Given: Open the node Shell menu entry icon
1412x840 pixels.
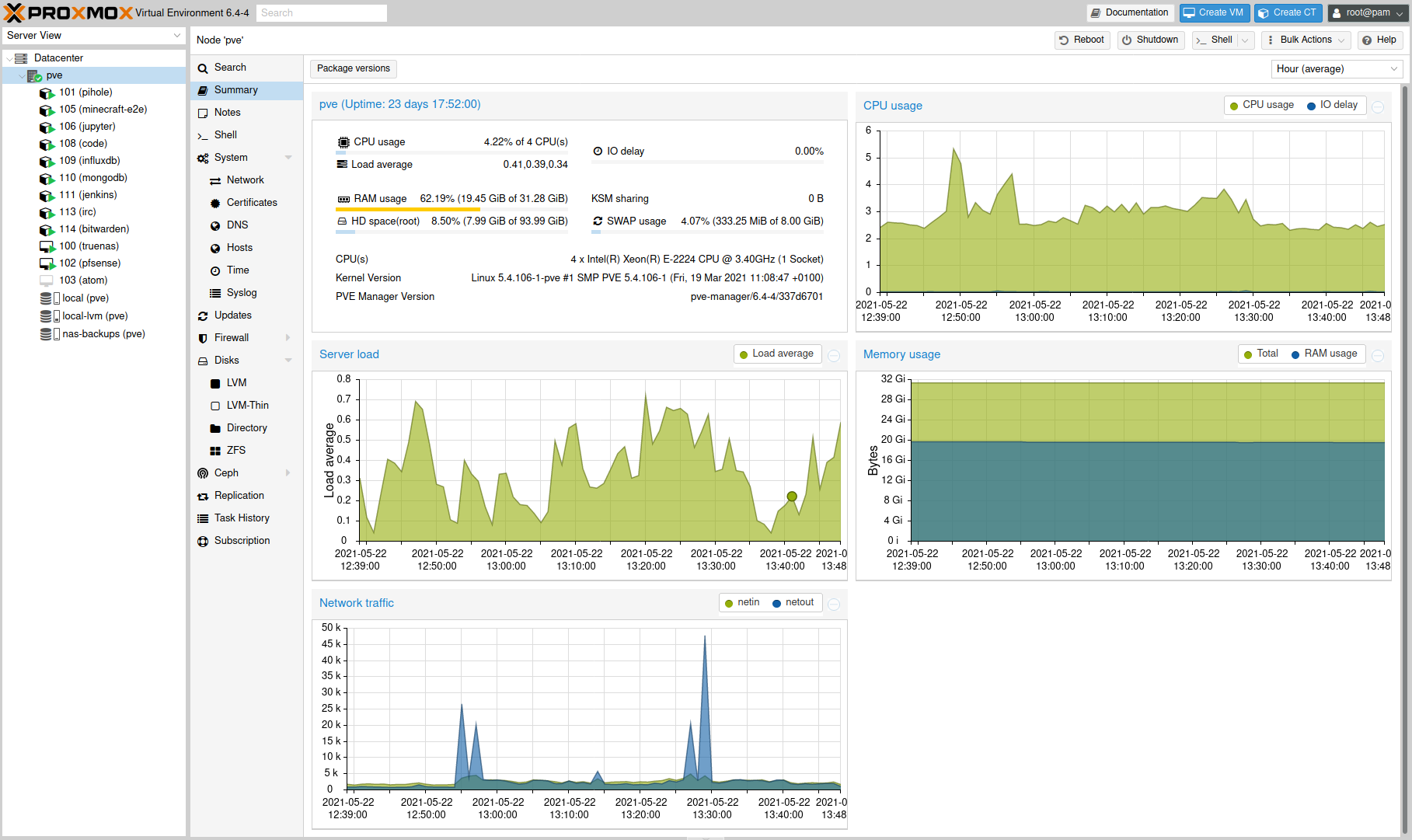Looking at the screenshot, I should click(203, 136).
